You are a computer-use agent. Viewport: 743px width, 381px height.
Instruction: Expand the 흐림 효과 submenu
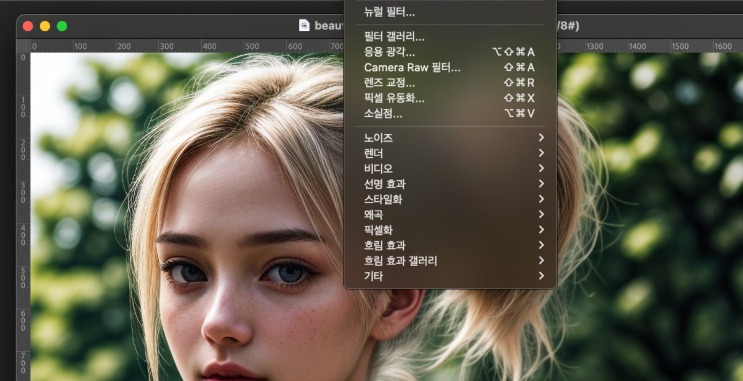coord(450,245)
